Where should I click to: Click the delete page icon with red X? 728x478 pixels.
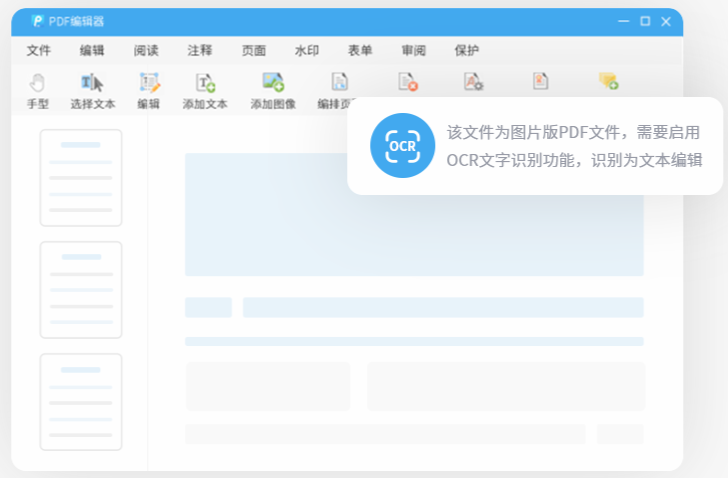408,82
